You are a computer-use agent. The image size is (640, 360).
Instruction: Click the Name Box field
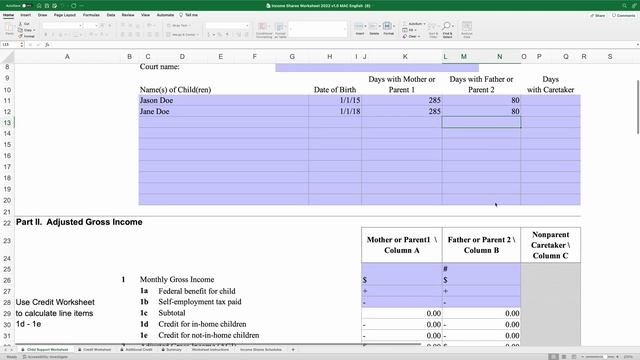point(10,44)
